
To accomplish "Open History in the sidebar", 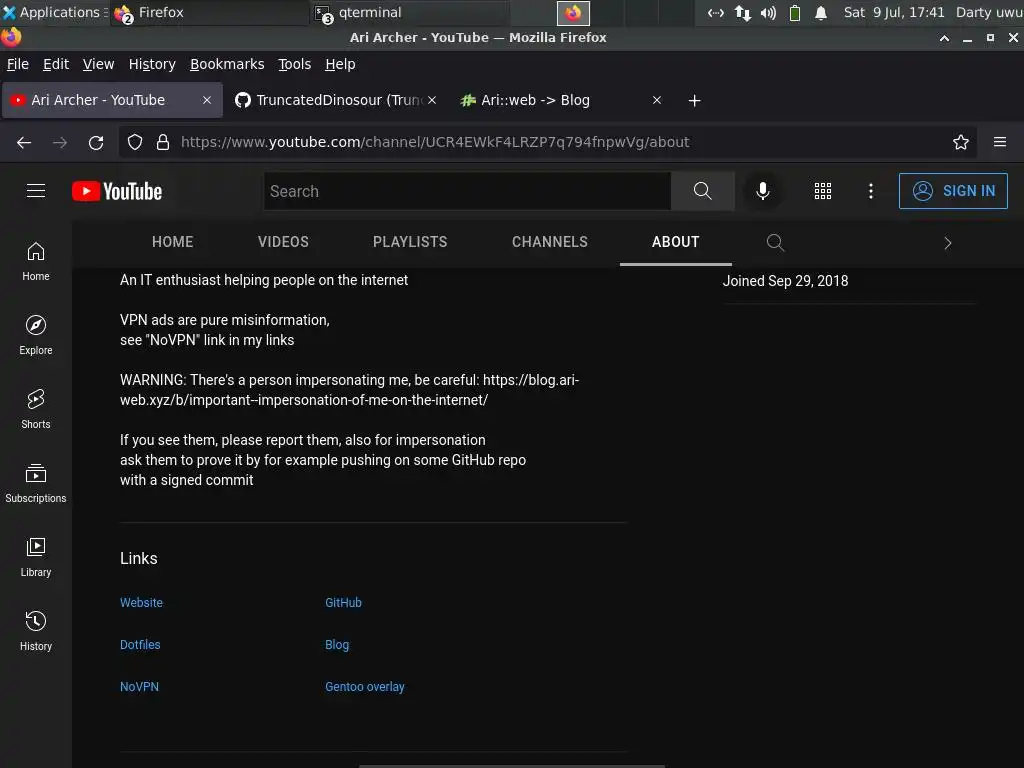I will (x=36, y=630).
